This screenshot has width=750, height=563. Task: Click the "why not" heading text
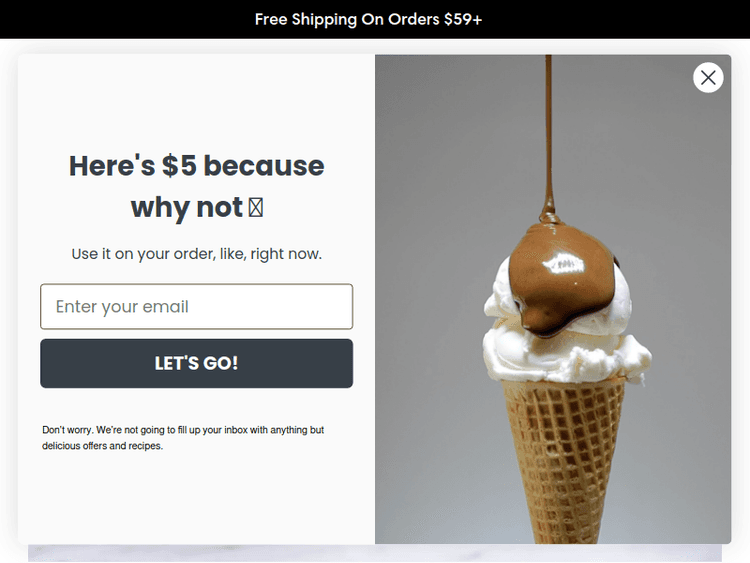click(x=187, y=207)
